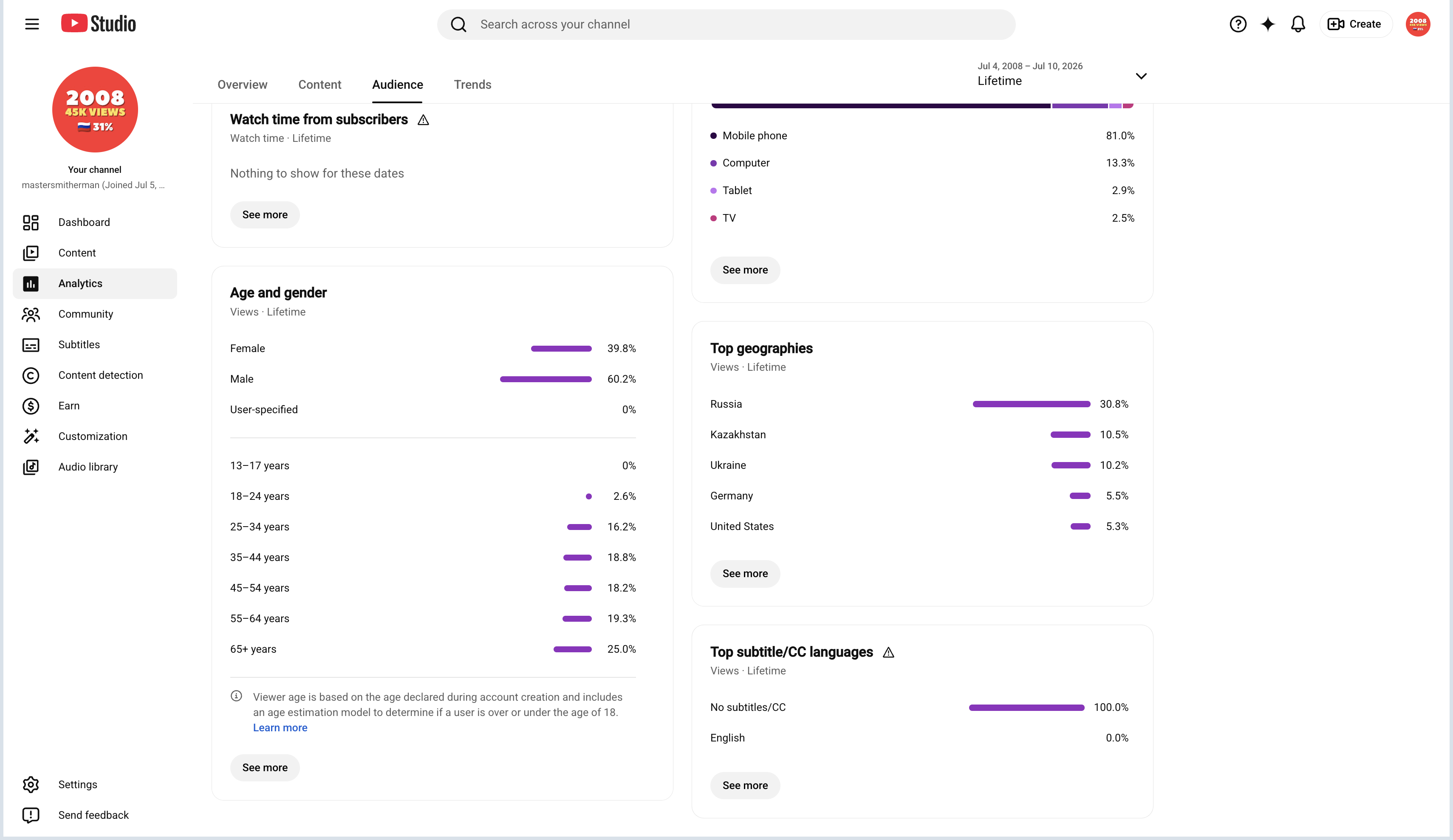The height and width of the screenshot is (840, 1453).
Task: Switch to the Overview tab
Action: coord(242,85)
